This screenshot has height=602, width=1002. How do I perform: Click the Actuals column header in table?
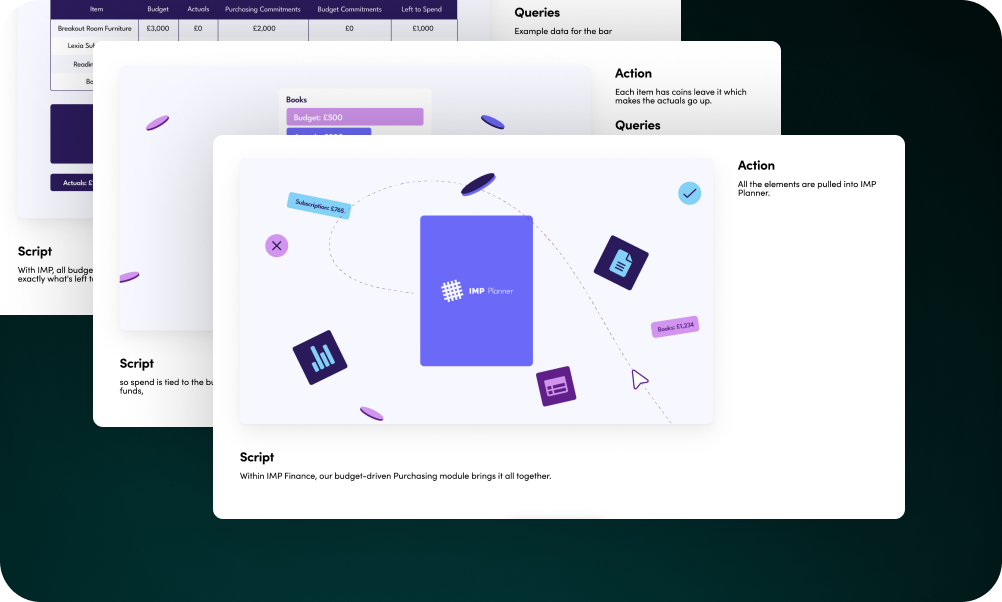pos(198,10)
